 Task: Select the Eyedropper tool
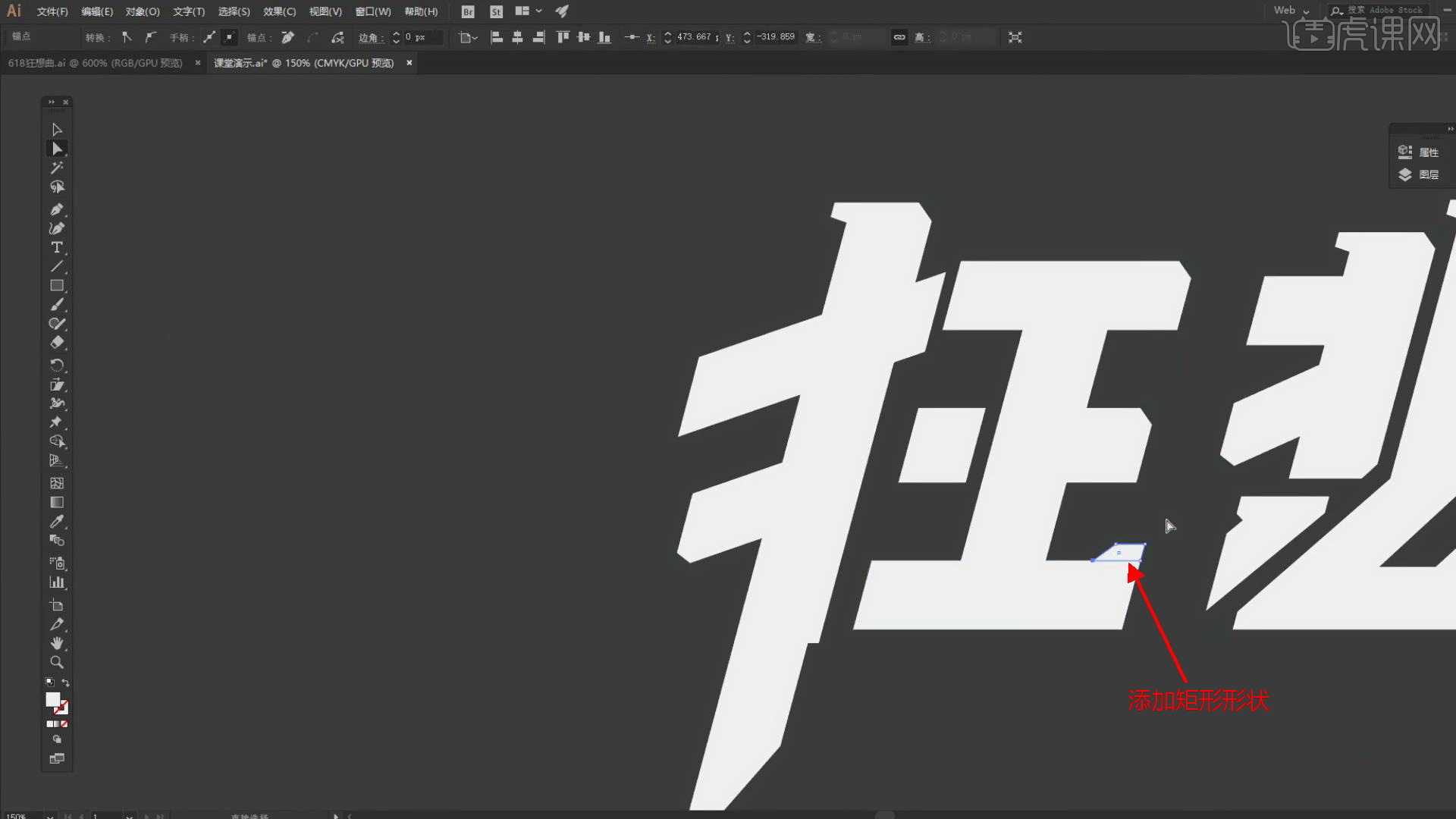coord(57,522)
